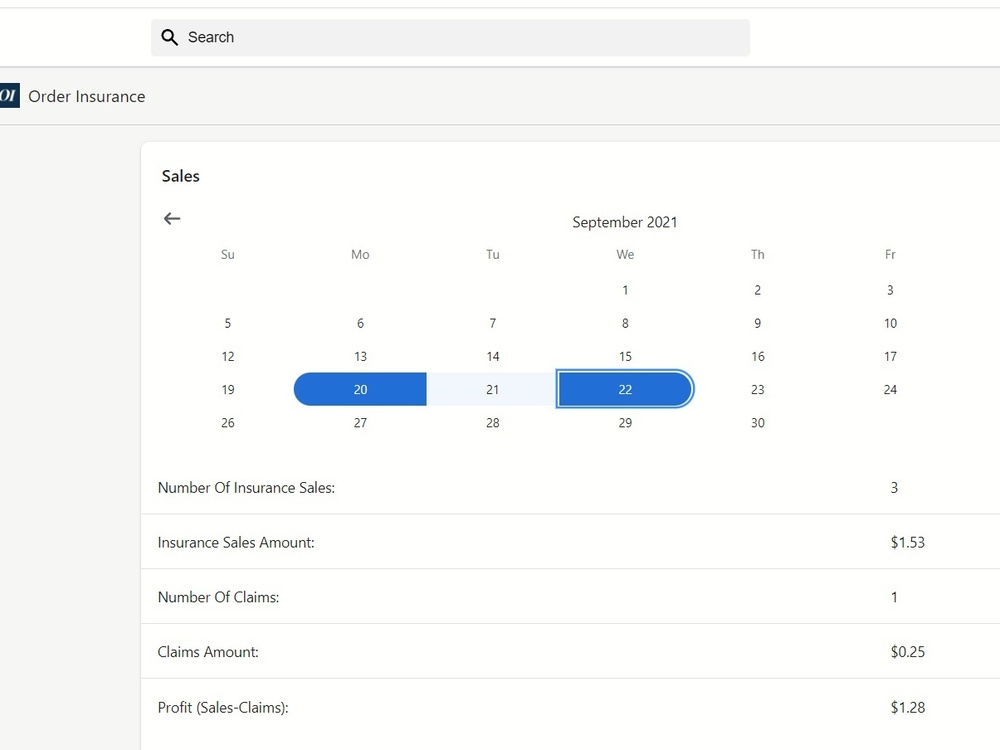Click the Insurance Sales Amount label
Screen dimensions: 1000x750
236,543
